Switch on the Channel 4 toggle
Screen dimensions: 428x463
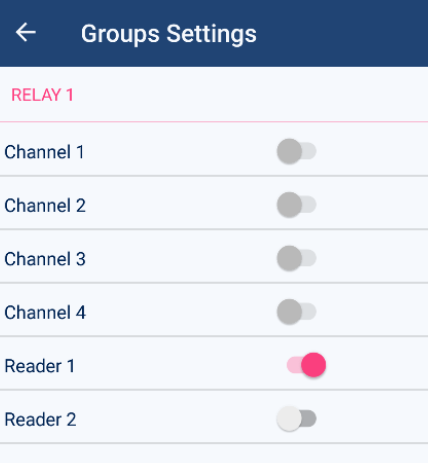296,312
